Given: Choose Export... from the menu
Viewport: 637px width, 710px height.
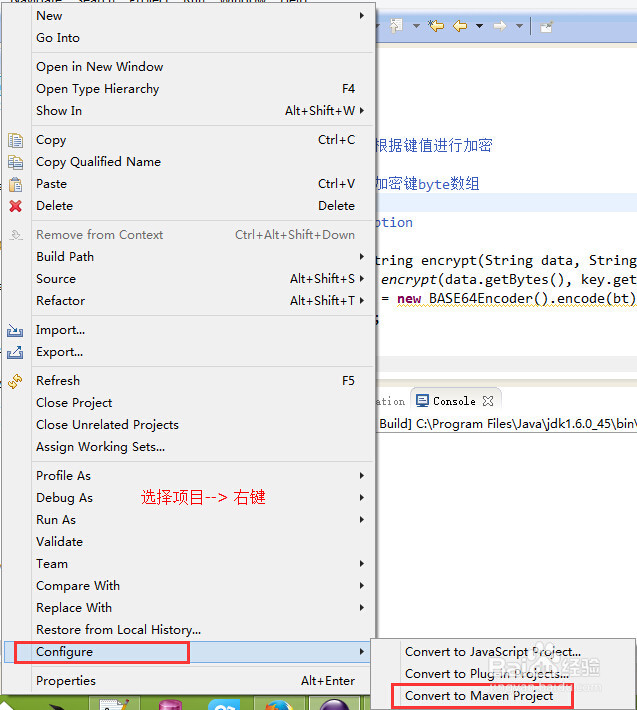Looking at the screenshot, I should click(189, 352).
